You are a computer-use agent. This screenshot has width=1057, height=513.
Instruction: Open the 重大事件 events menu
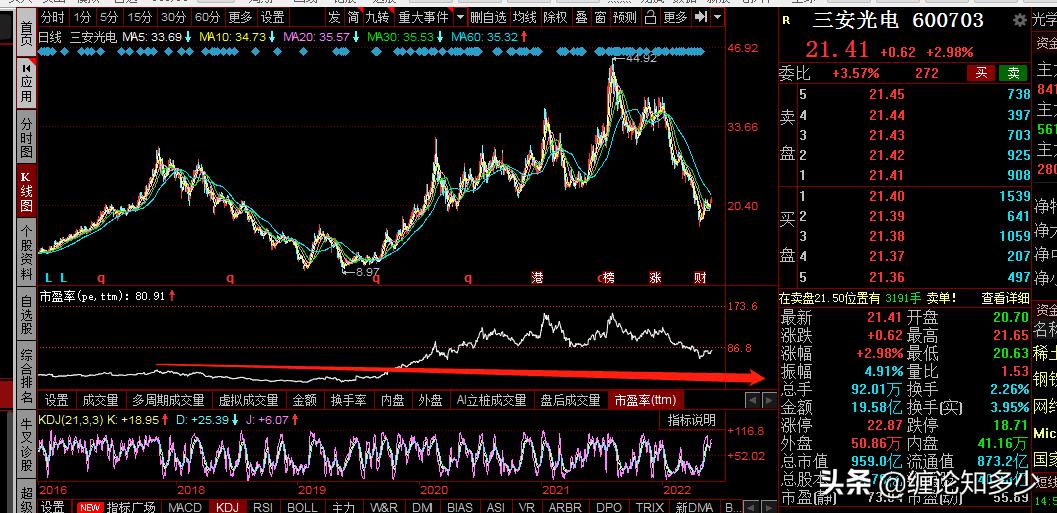coord(423,17)
